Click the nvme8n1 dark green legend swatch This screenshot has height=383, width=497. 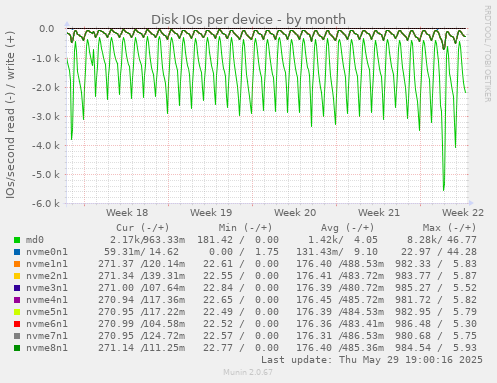pyautogui.click(x=17, y=348)
